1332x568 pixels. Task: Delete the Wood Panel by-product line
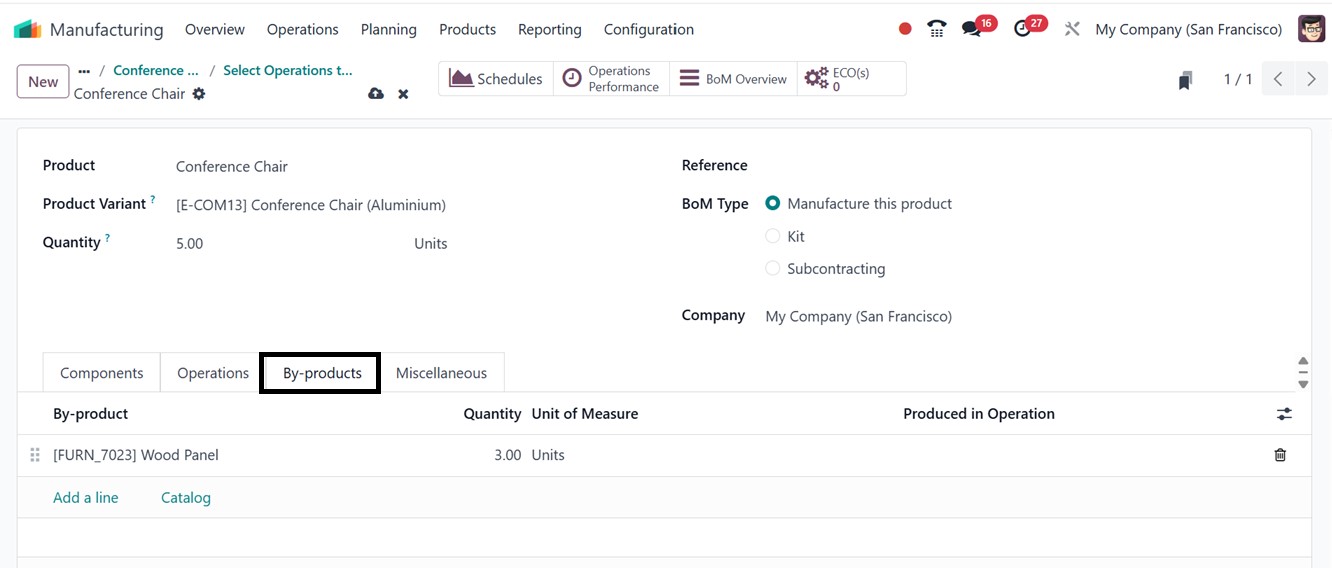(1280, 455)
